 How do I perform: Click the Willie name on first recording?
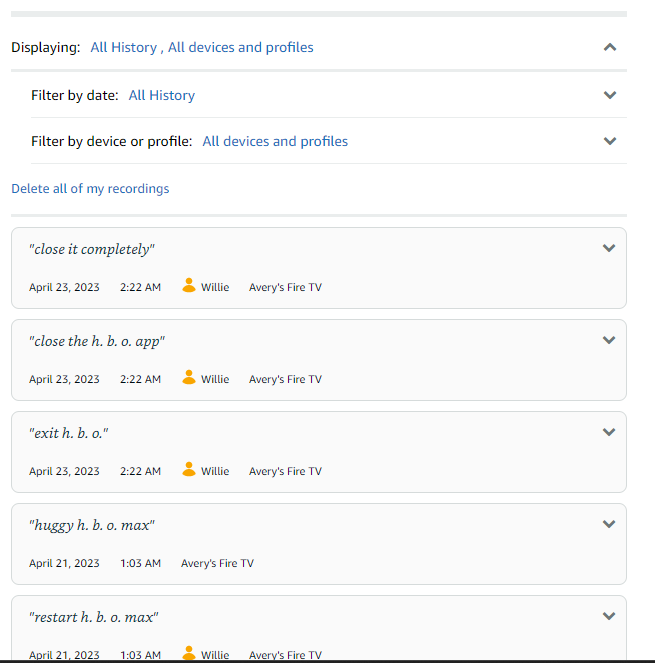[215, 287]
